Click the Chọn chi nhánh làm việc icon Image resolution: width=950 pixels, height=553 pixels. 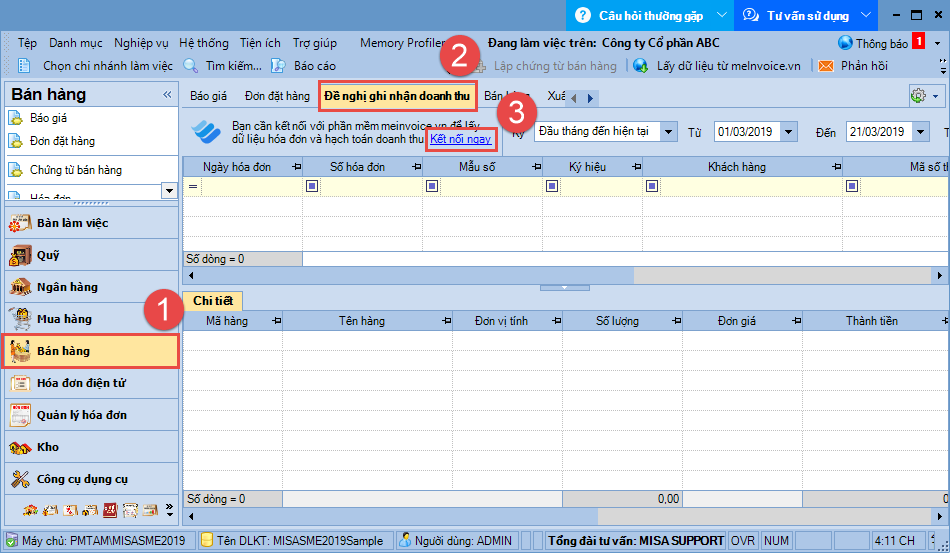click(24, 65)
